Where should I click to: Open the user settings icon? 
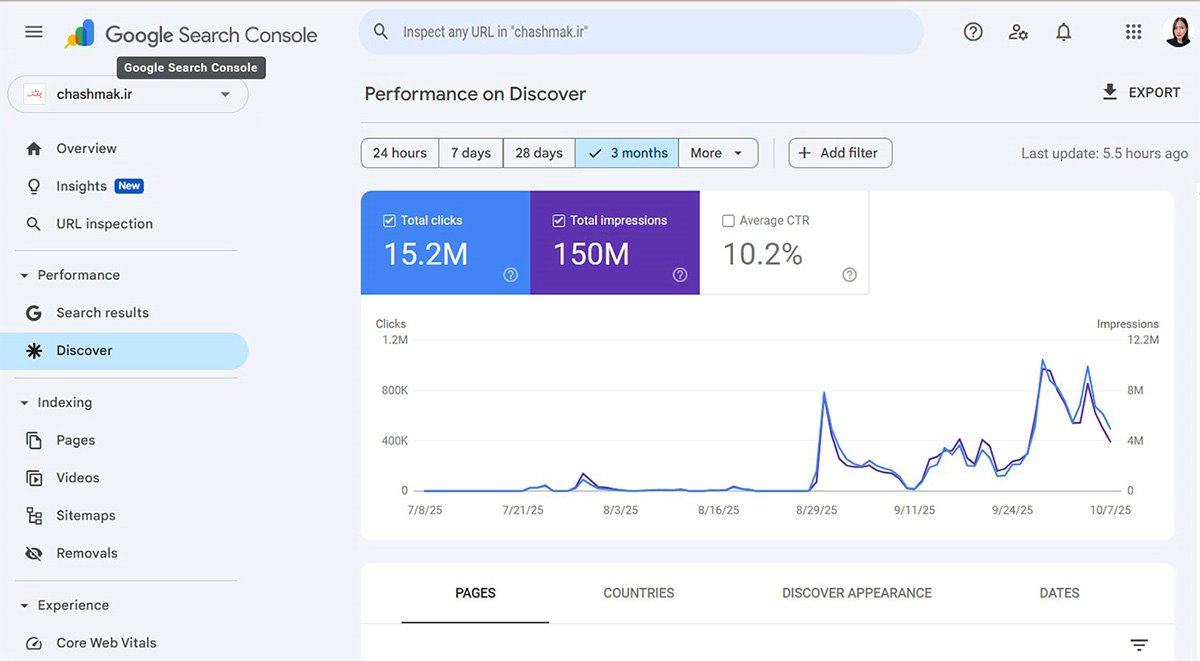tap(1018, 32)
